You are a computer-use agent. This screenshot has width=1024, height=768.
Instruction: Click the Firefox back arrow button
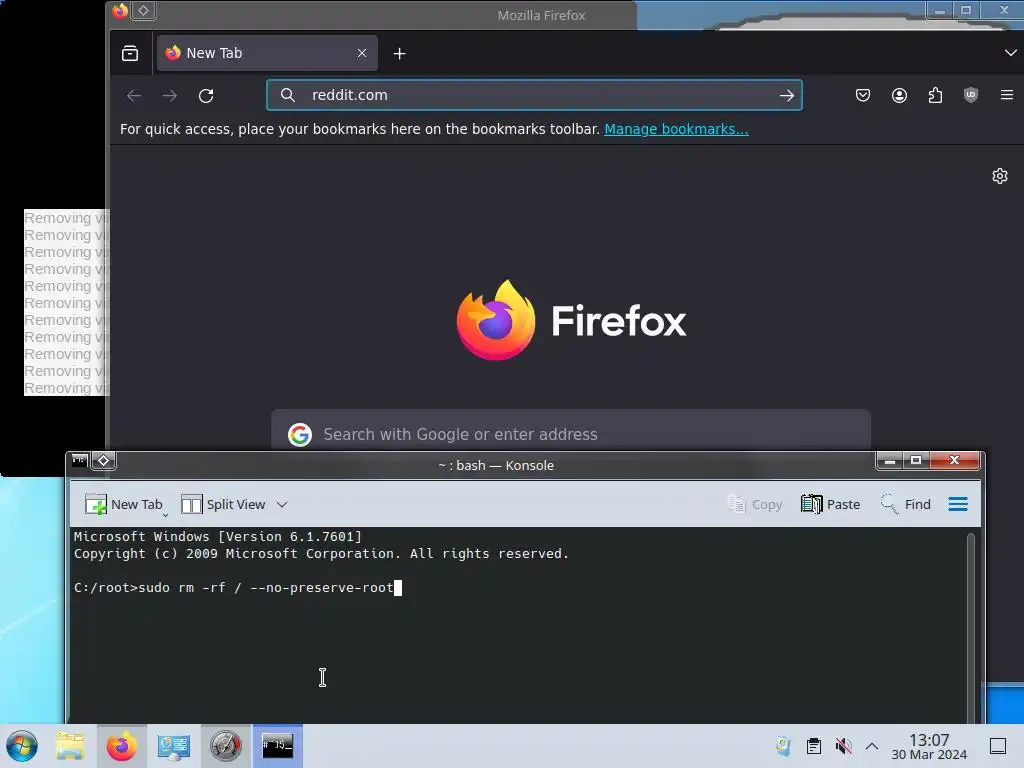[x=134, y=95]
